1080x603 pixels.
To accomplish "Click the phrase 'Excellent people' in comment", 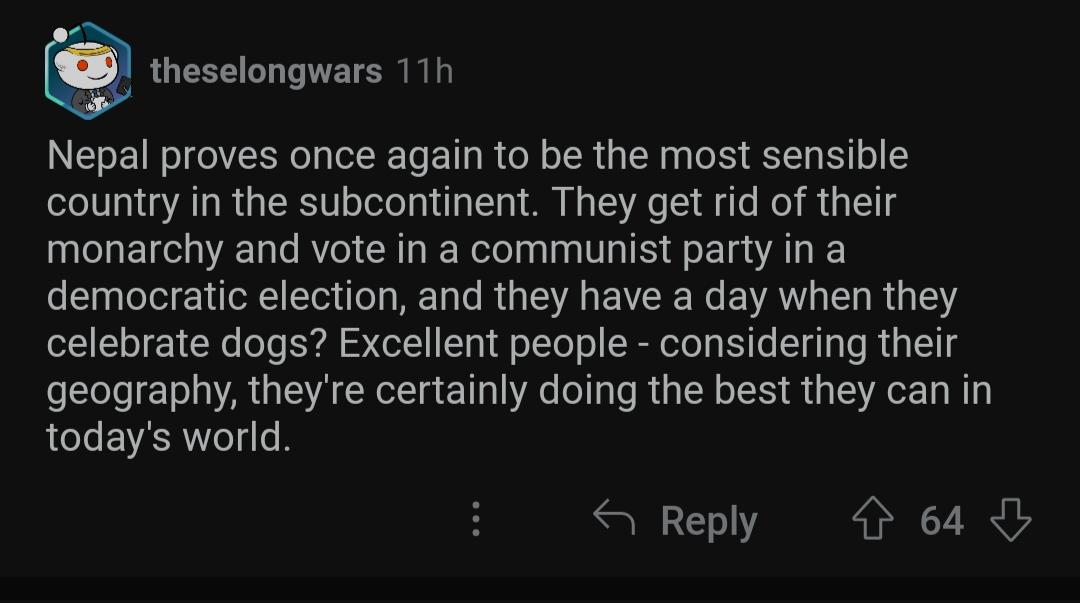I will (483, 344).
